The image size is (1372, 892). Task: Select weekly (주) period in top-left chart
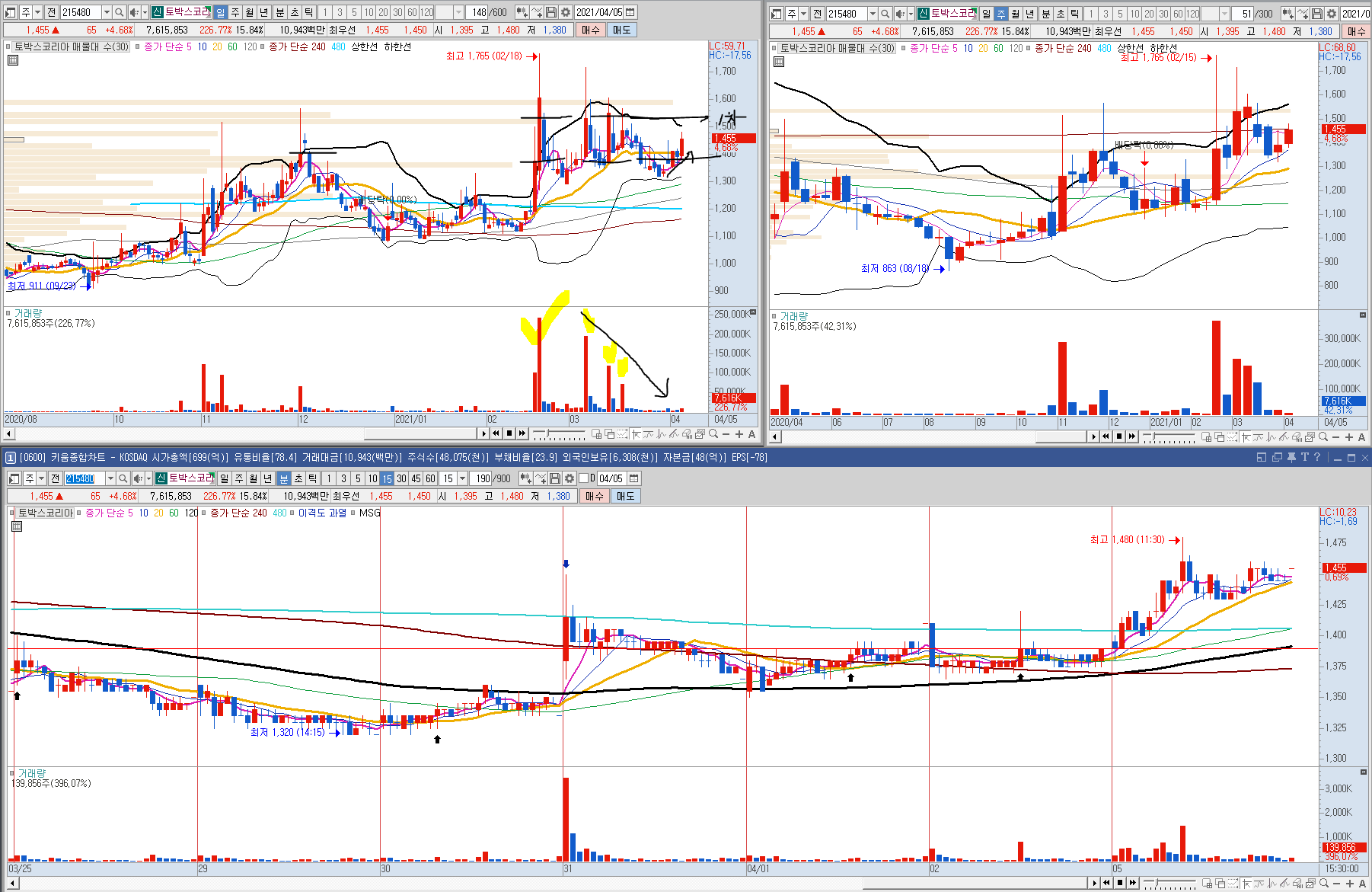click(x=235, y=12)
